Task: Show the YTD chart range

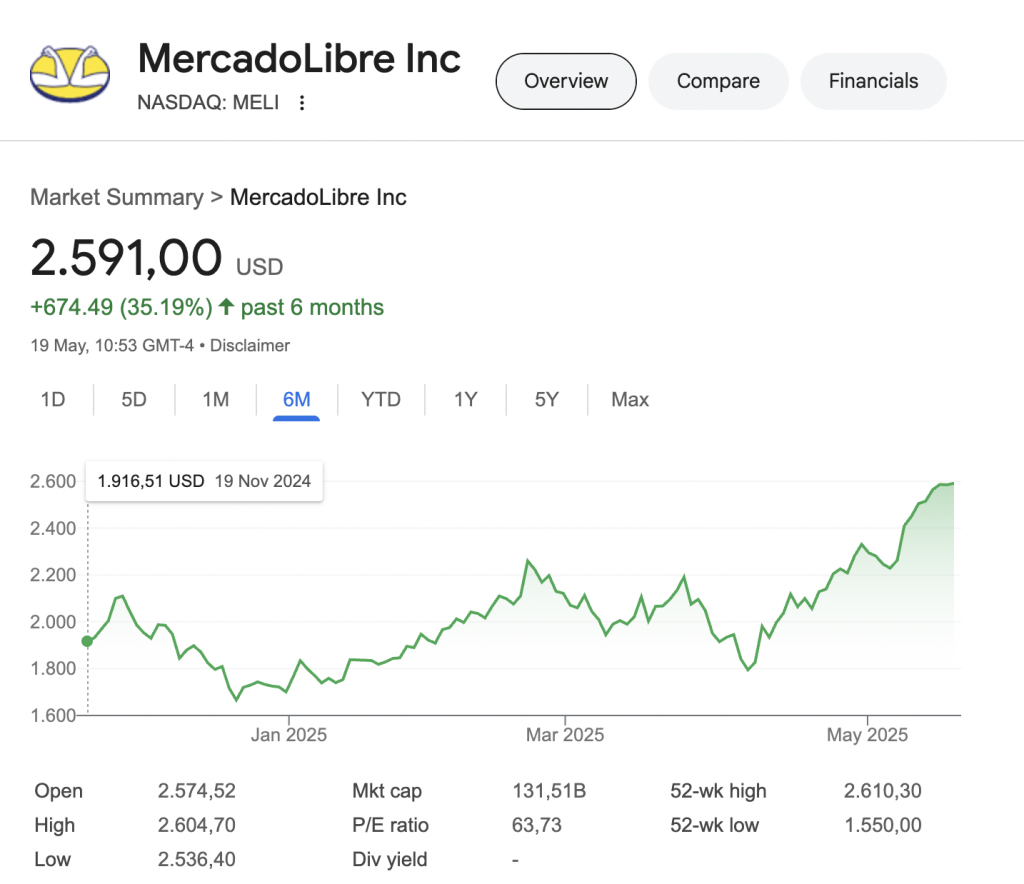Action: [x=381, y=399]
